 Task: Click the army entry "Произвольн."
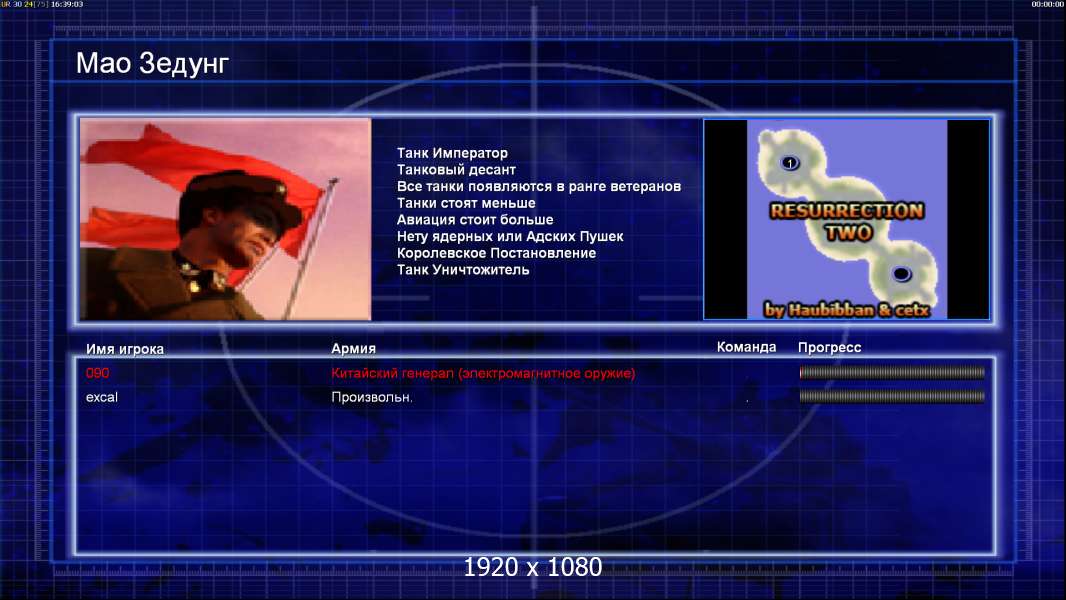[372, 397]
